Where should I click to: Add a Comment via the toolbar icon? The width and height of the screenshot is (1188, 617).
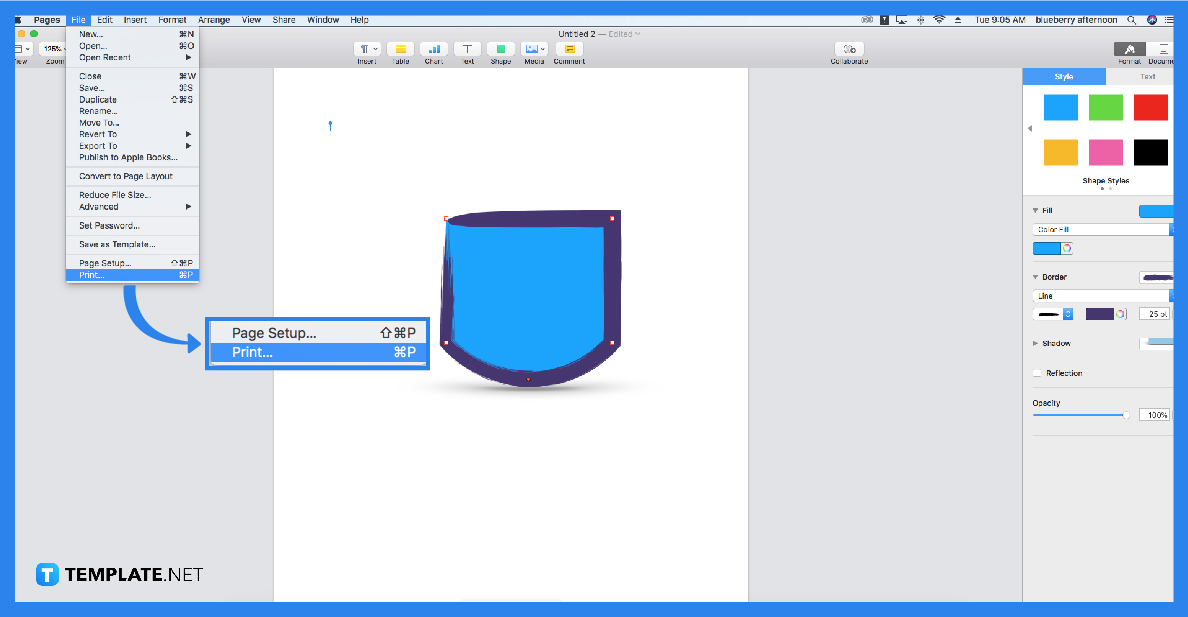click(x=568, y=48)
